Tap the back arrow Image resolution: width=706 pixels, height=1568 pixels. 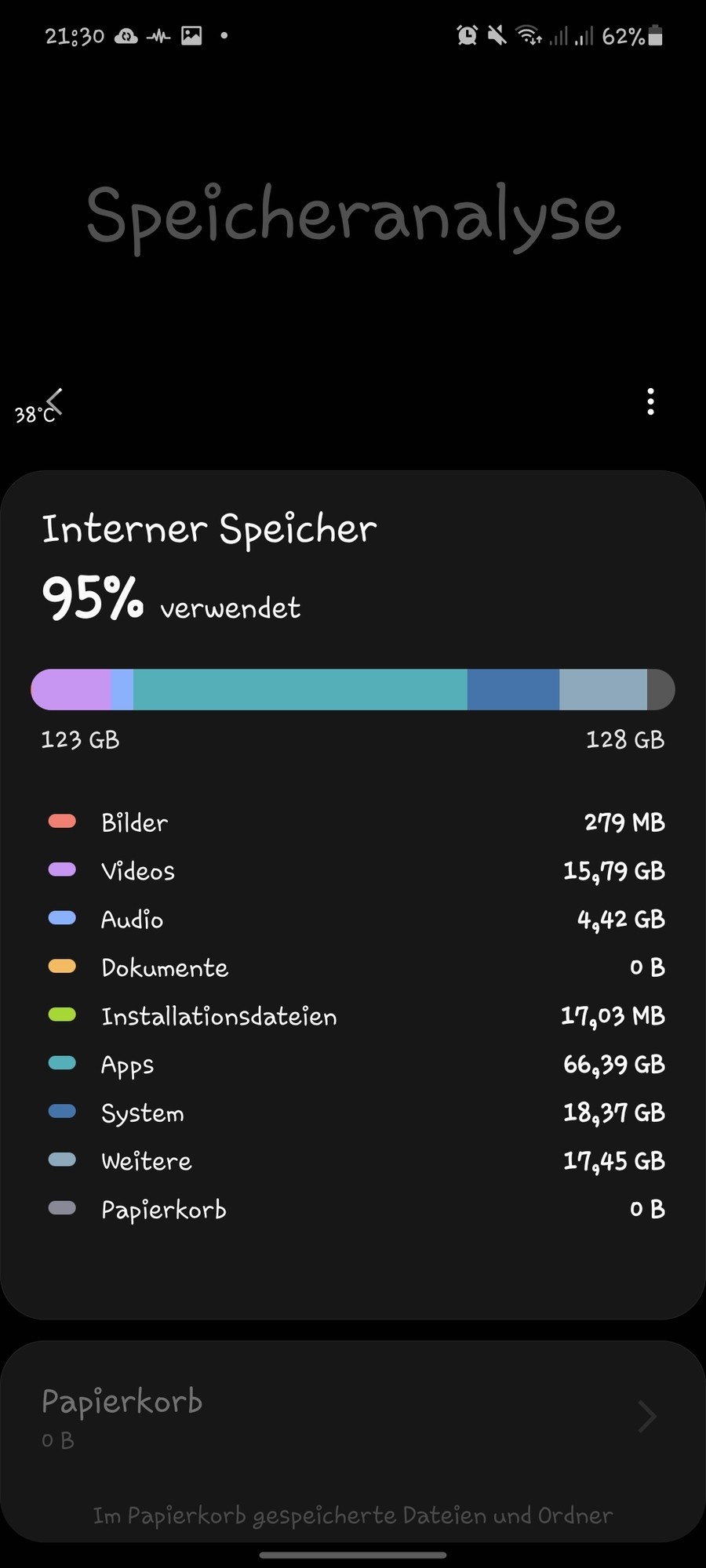[53, 401]
